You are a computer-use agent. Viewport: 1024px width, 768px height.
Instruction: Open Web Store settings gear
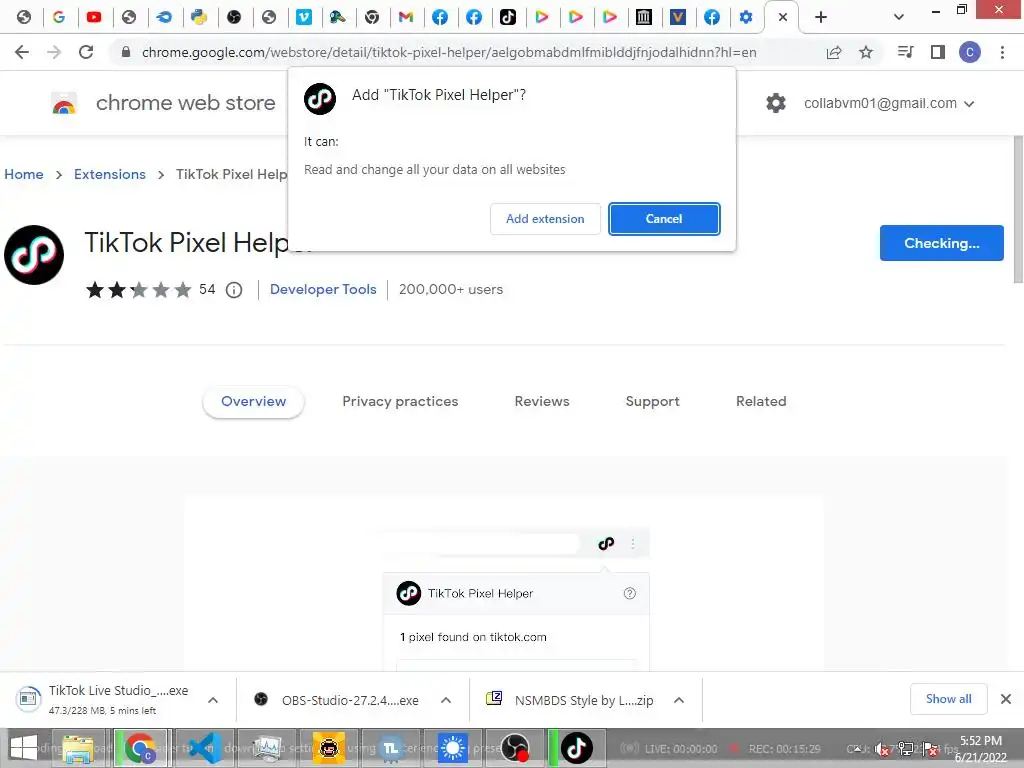[x=776, y=103]
